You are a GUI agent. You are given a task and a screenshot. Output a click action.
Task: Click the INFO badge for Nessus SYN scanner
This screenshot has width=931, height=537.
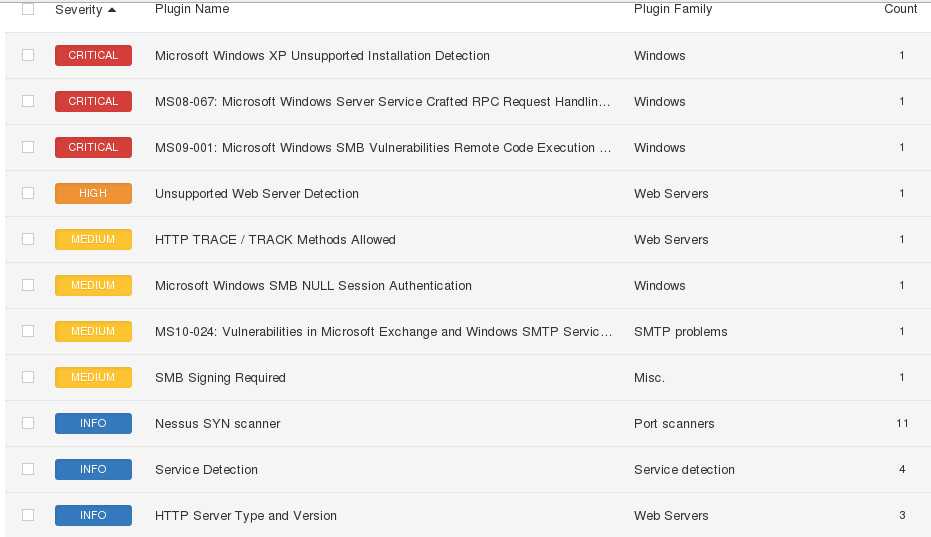[93, 424]
